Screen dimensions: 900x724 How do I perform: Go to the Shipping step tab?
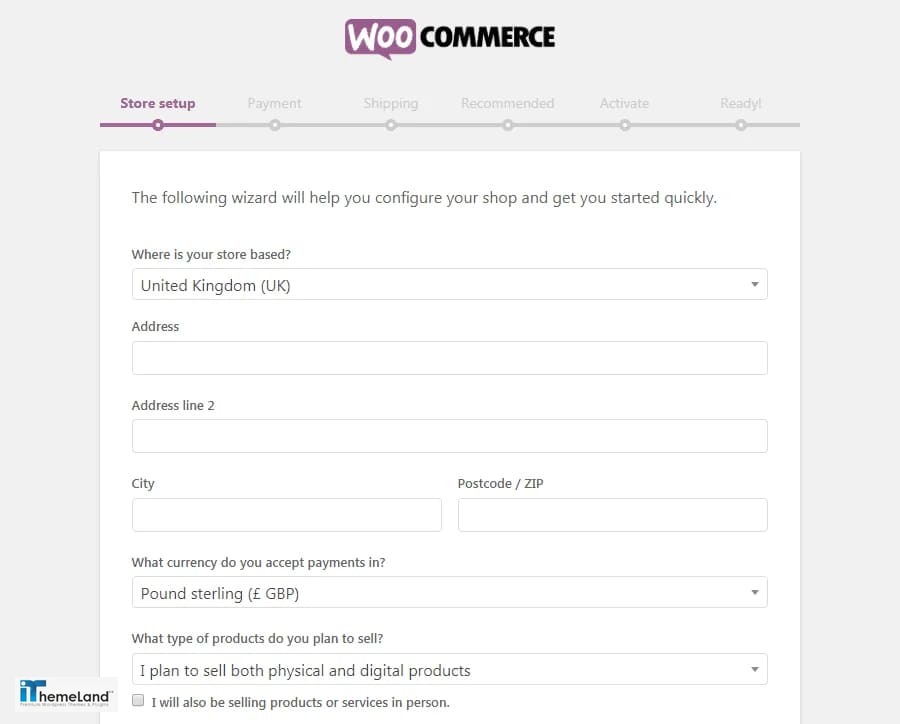391,103
